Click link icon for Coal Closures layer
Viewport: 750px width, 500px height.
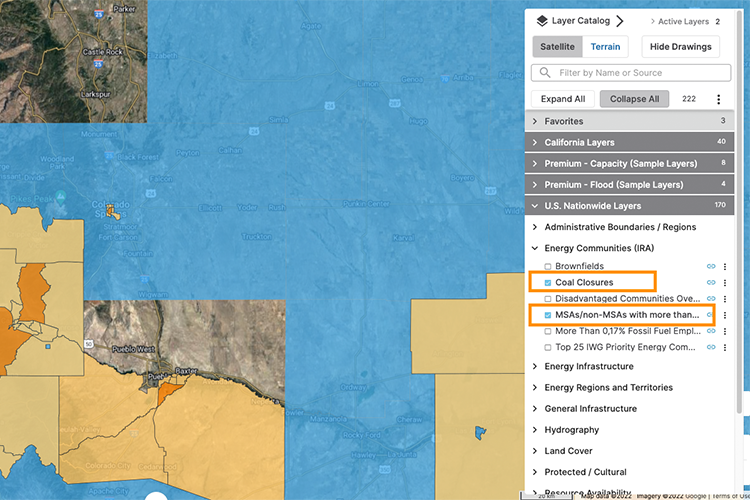(x=711, y=282)
